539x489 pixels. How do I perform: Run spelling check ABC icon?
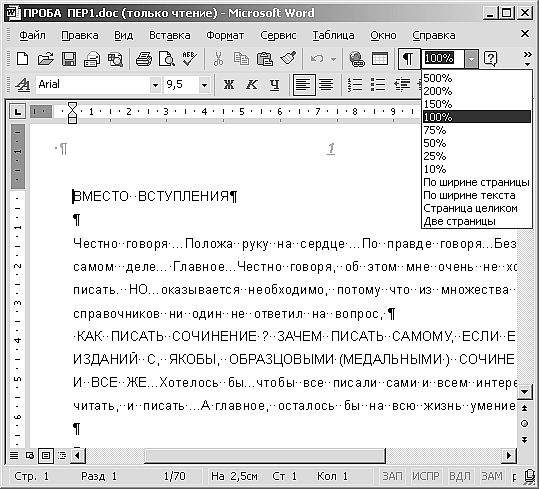point(189,59)
